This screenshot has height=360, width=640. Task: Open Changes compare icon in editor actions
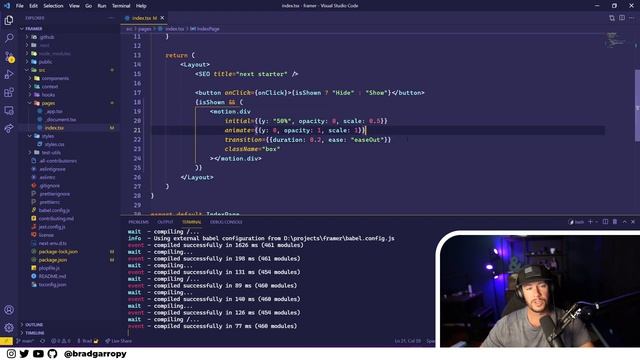pos(611,18)
